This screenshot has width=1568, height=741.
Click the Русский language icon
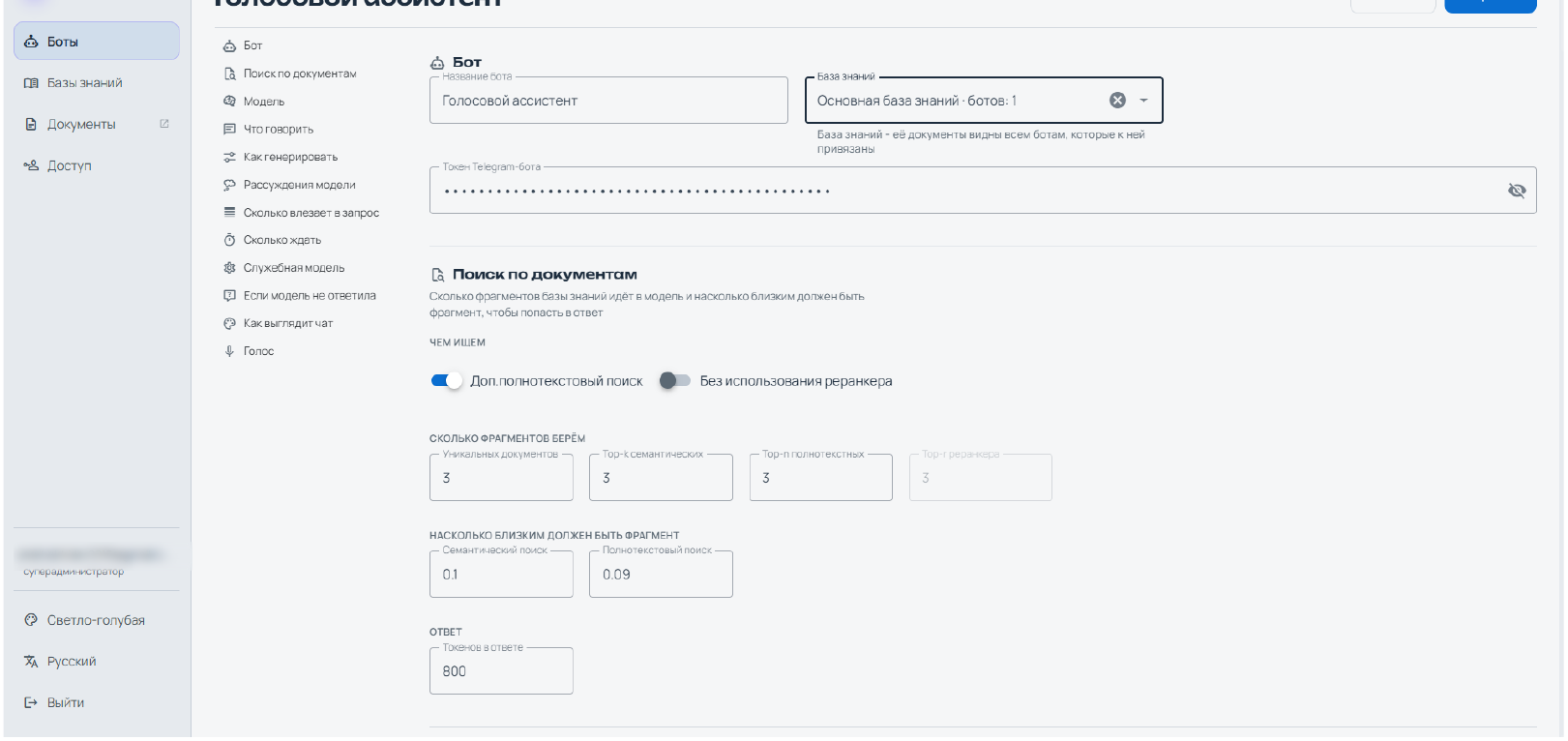point(31,662)
